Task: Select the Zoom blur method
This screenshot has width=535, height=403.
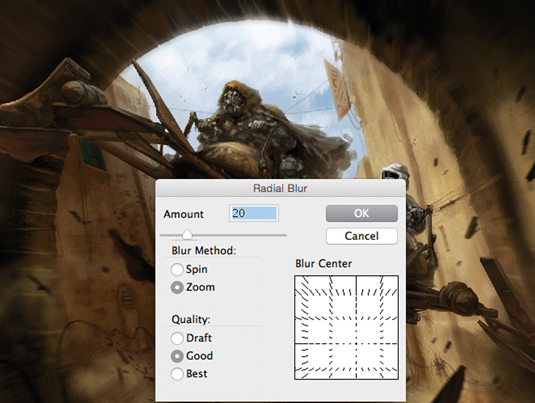Action: [x=177, y=287]
